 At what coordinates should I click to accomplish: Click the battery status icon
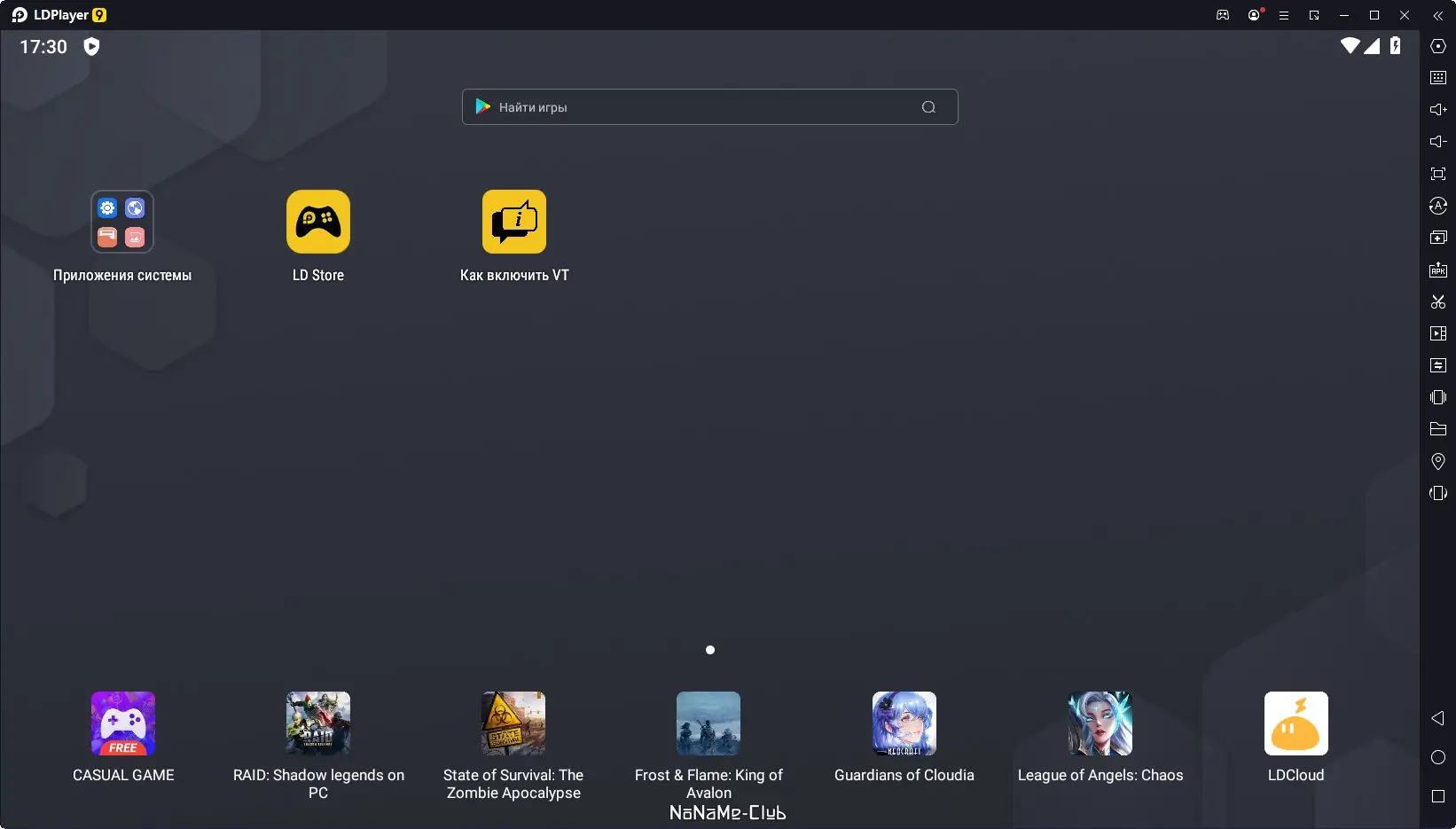pyautogui.click(x=1396, y=45)
